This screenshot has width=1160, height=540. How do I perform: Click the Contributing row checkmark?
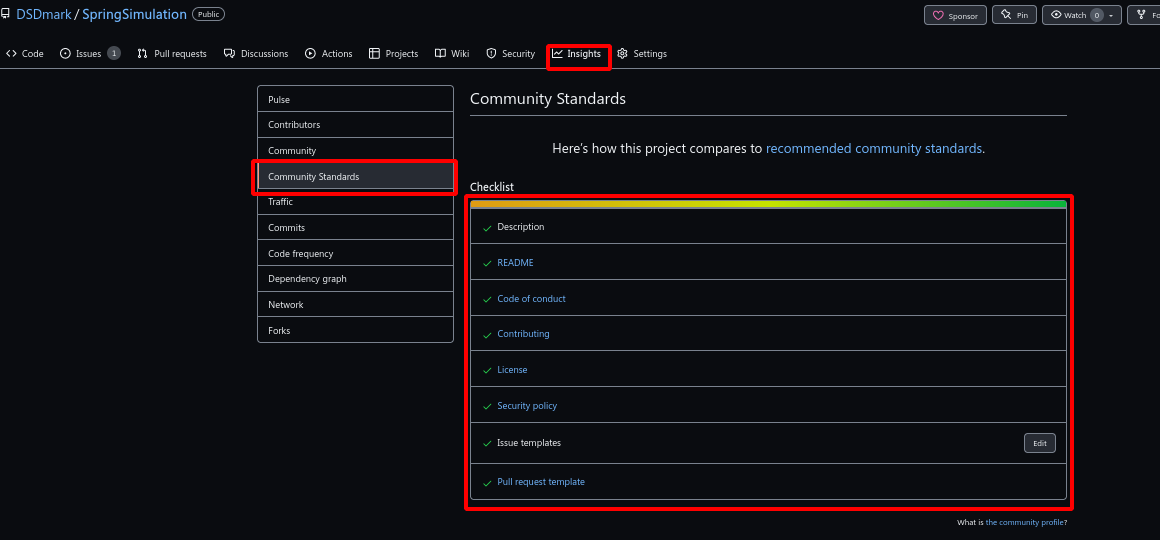pos(487,335)
